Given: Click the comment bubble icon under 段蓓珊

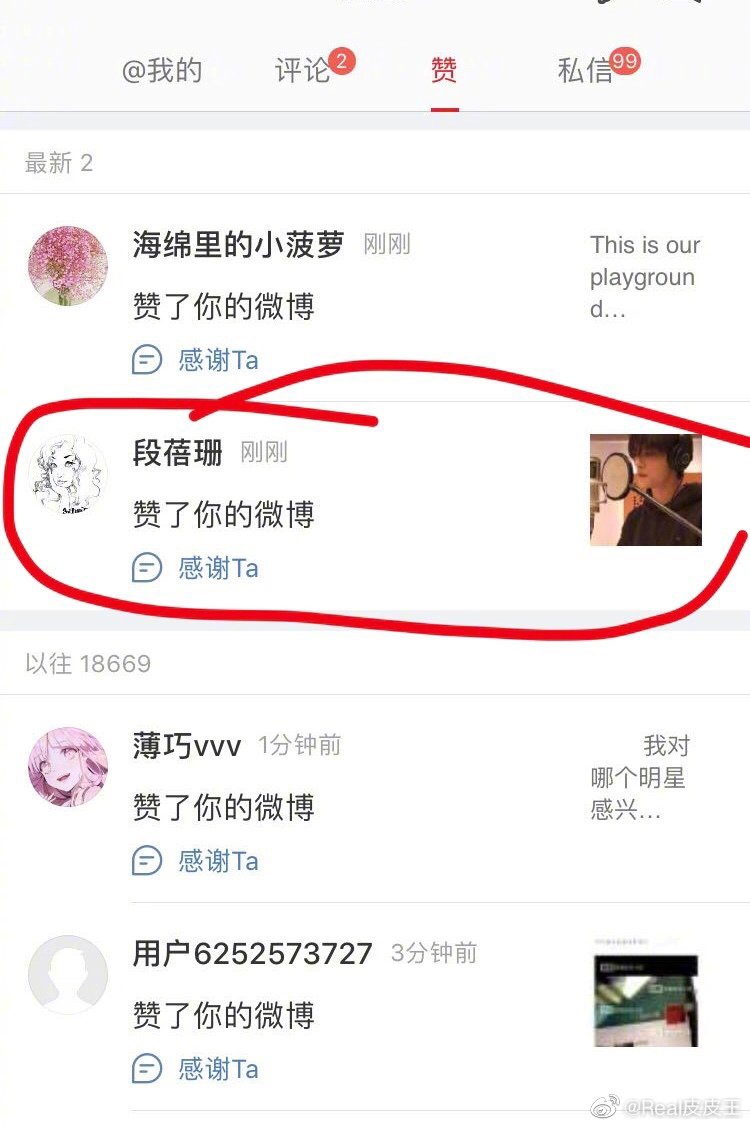Looking at the screenshot, I should (147, 568).
